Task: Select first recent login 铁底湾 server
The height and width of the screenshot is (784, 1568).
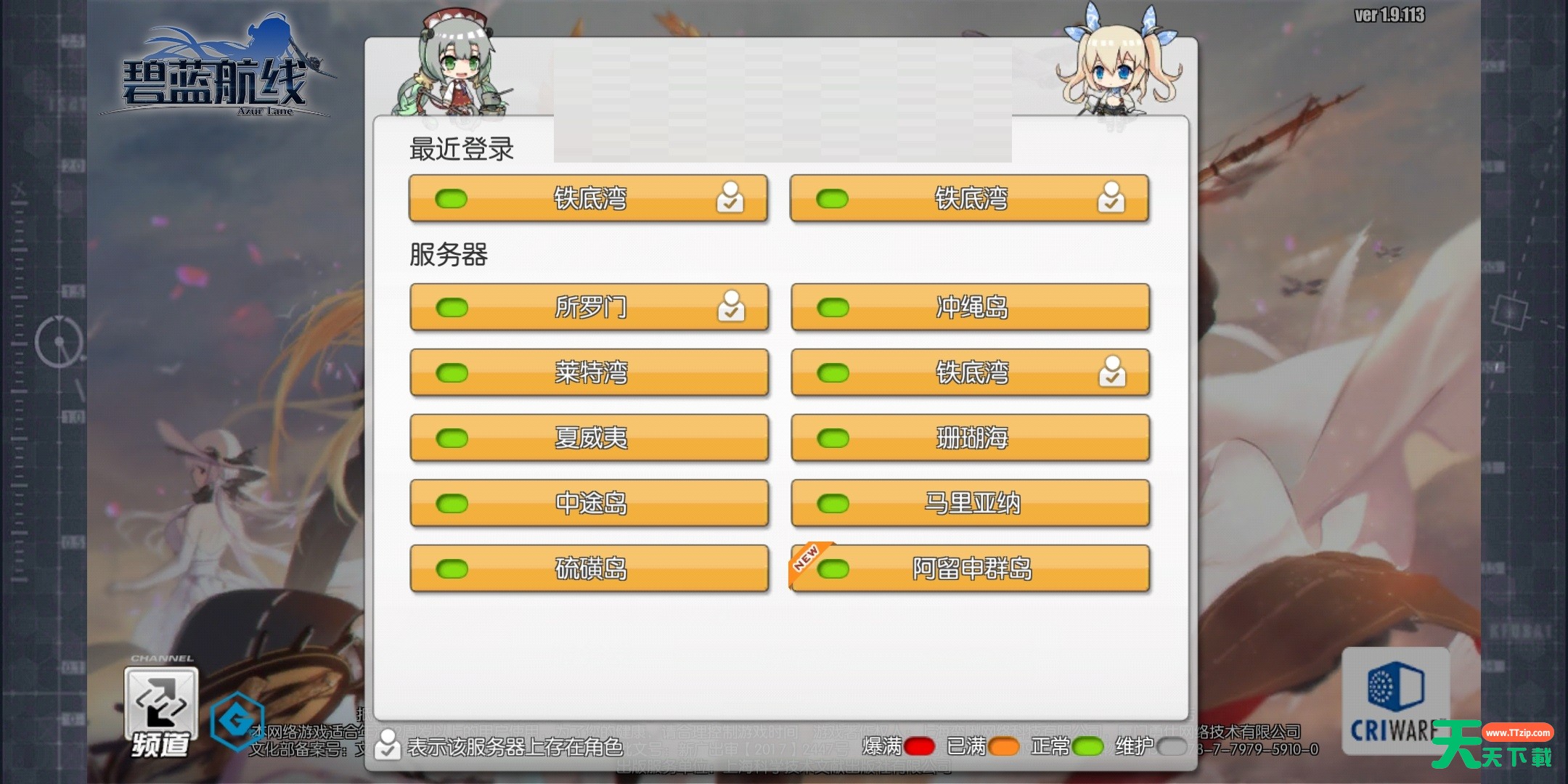Action: coord(588,198)
